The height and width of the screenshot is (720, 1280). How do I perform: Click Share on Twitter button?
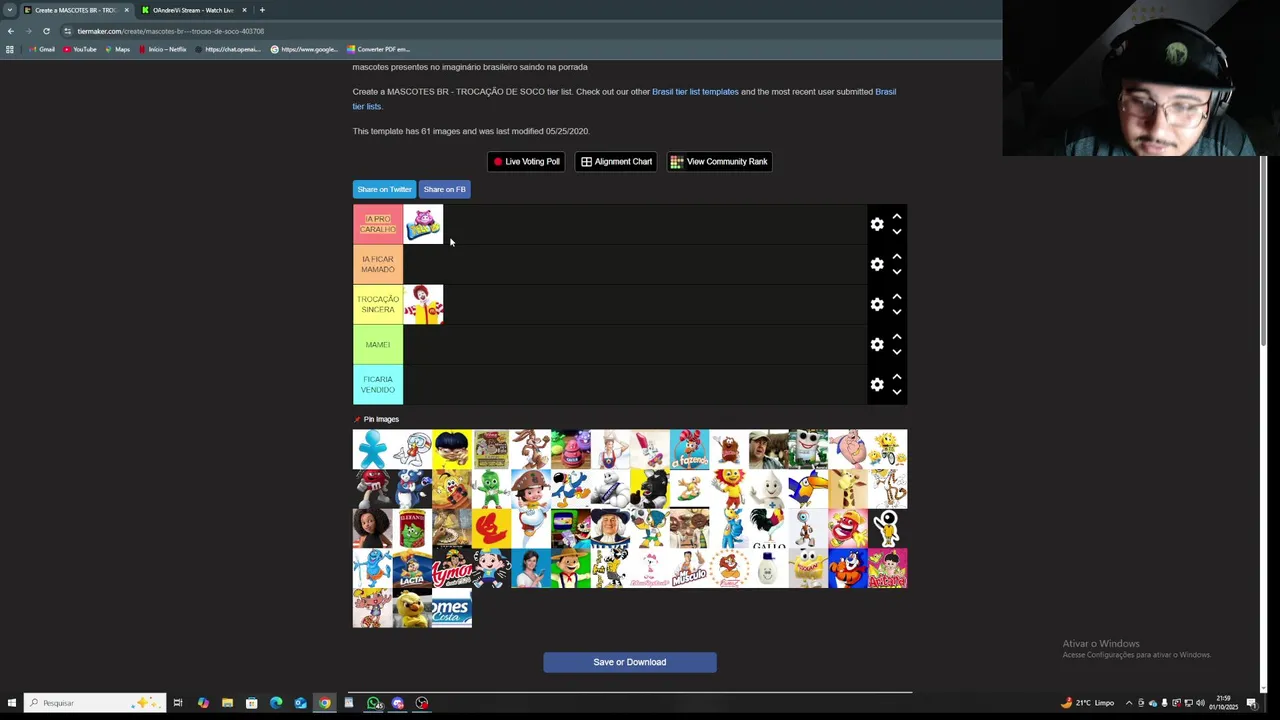[384, 189]
